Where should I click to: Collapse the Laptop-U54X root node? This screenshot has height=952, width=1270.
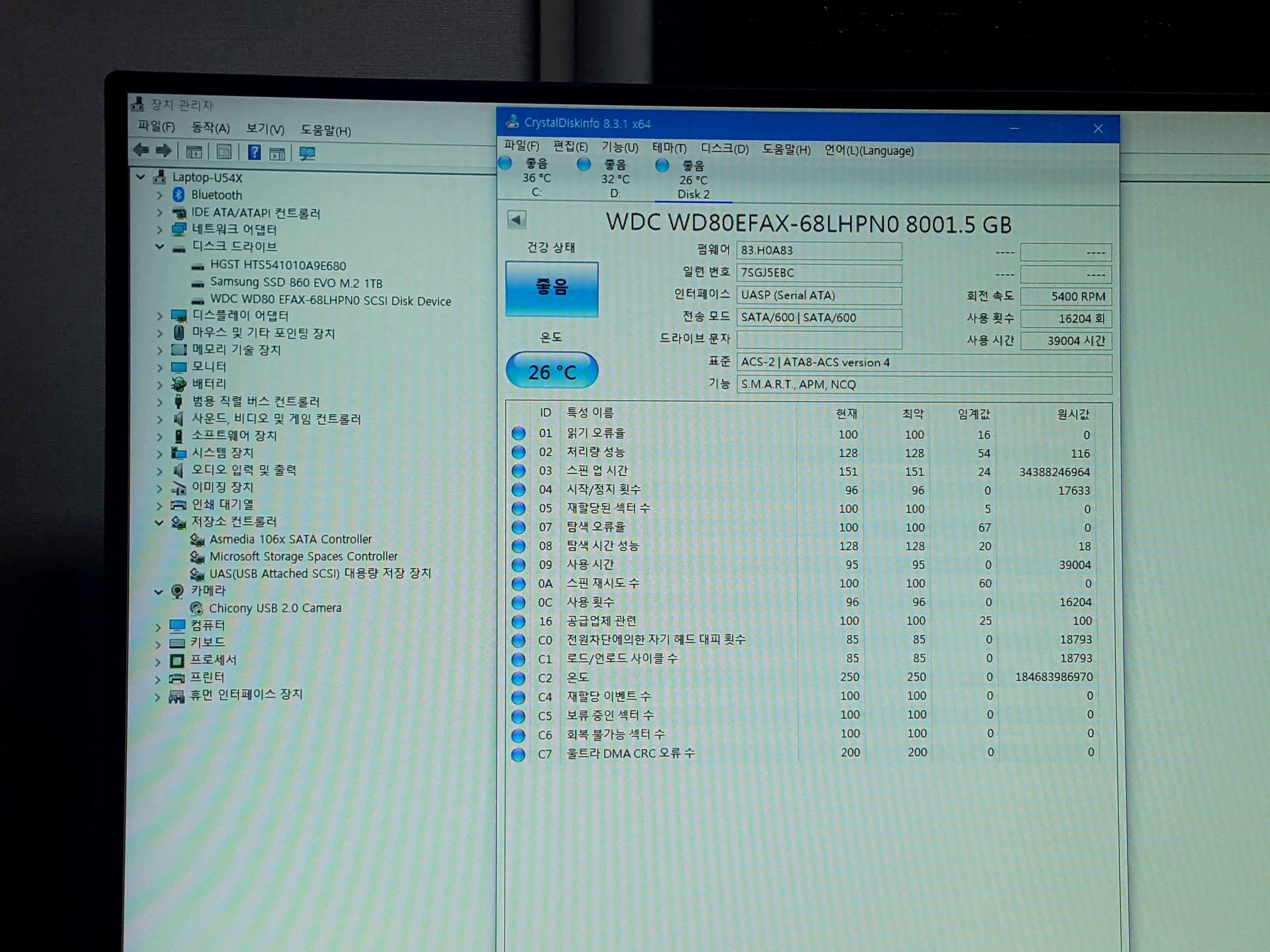click(x=141, y=177)
